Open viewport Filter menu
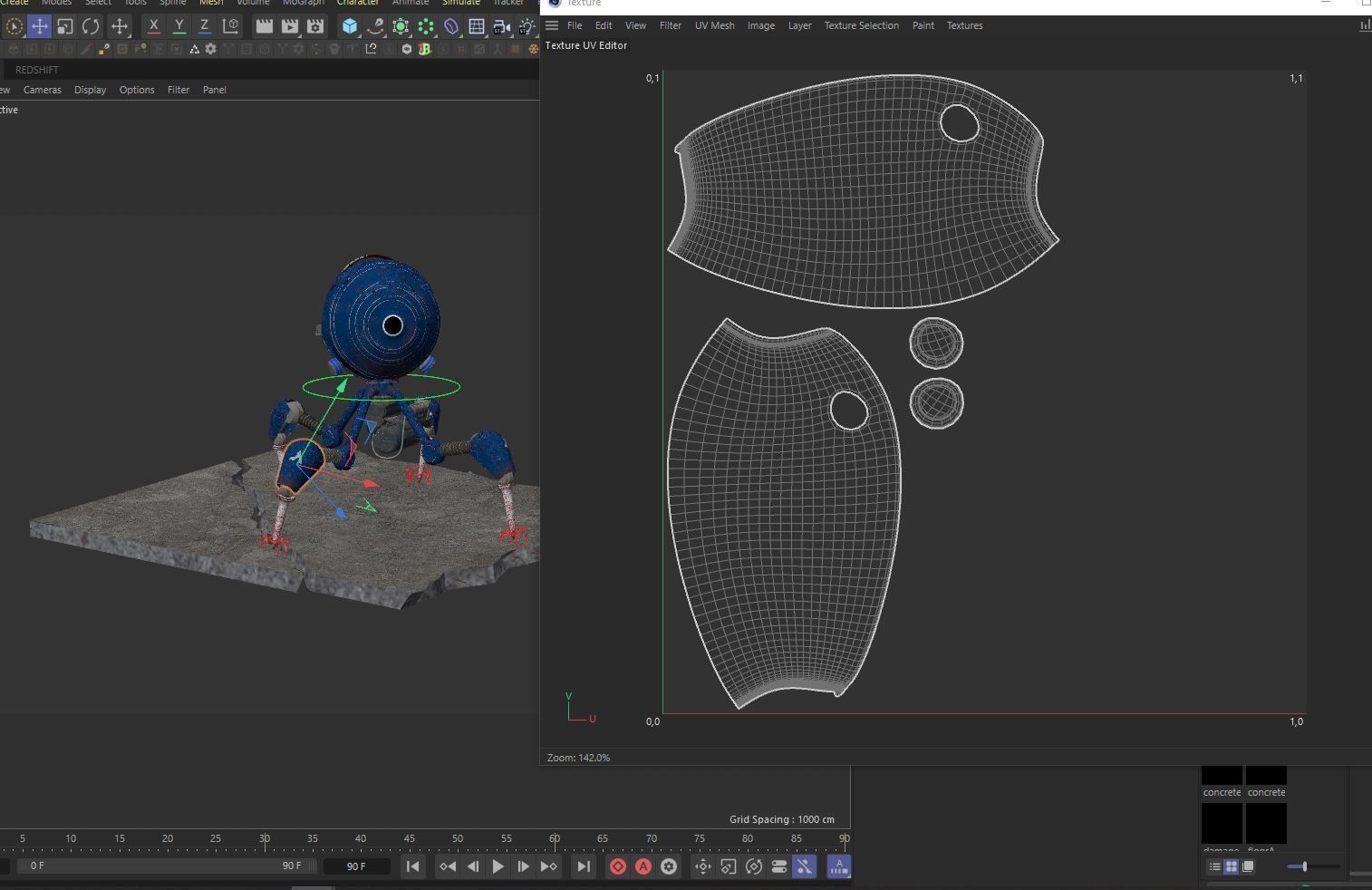This screenshot has height=890, width=1372. 179,90
